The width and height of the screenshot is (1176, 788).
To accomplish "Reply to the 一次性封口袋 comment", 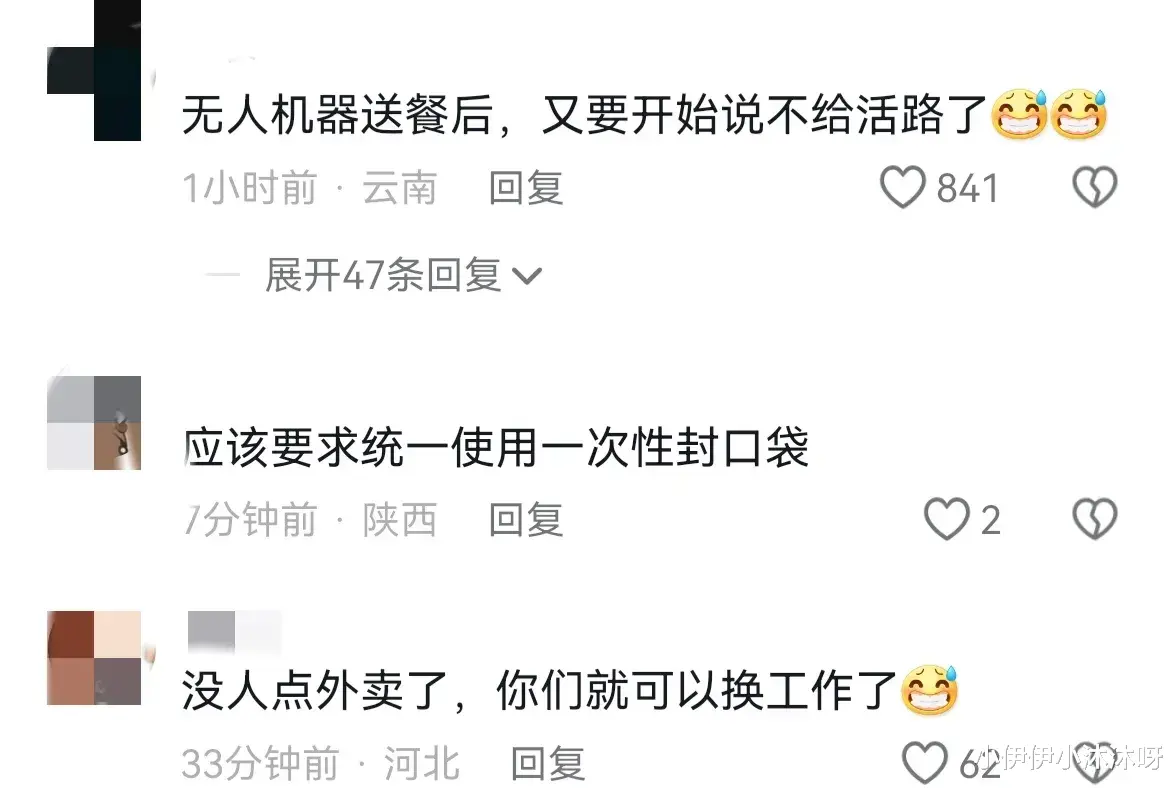I will [x=526, y=520].
